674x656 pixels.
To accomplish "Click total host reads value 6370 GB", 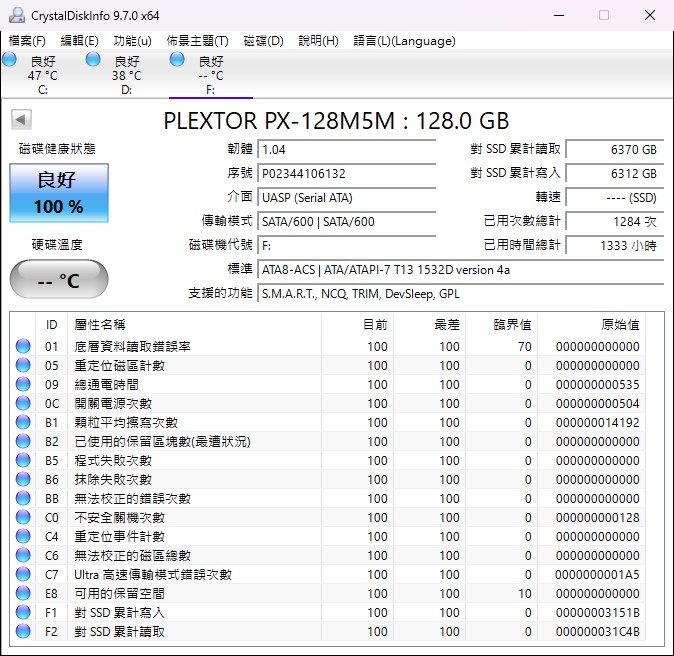I will [x=615, y=150].
